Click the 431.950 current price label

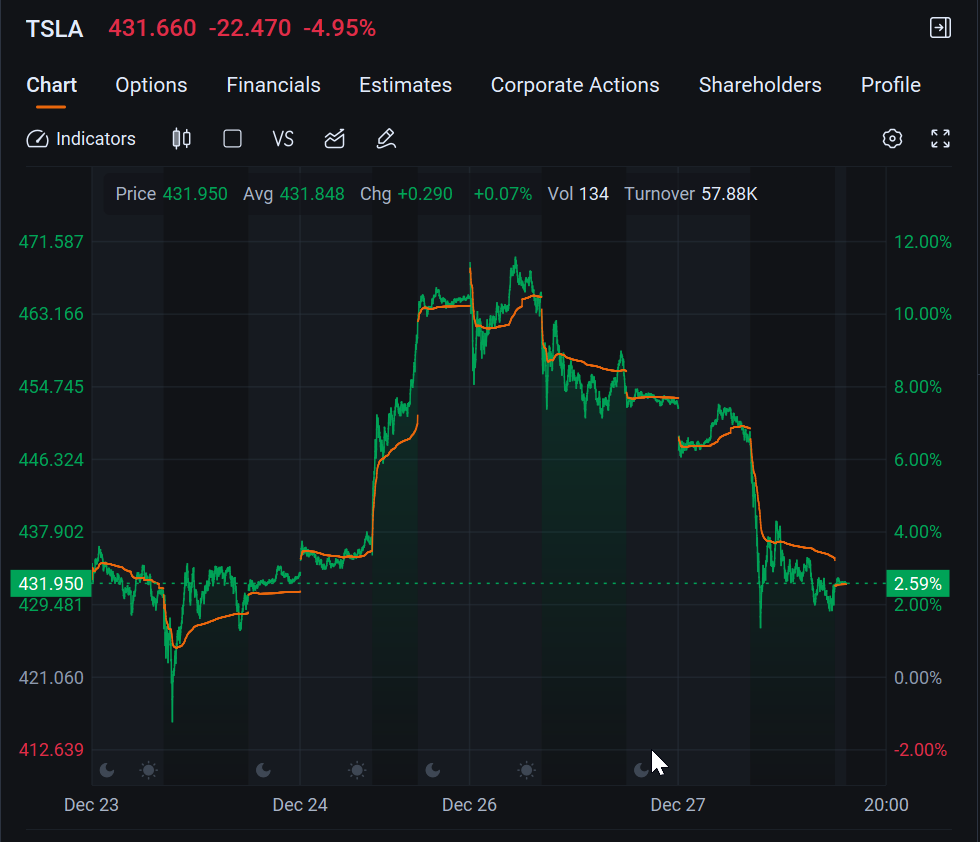pos(50,583)
